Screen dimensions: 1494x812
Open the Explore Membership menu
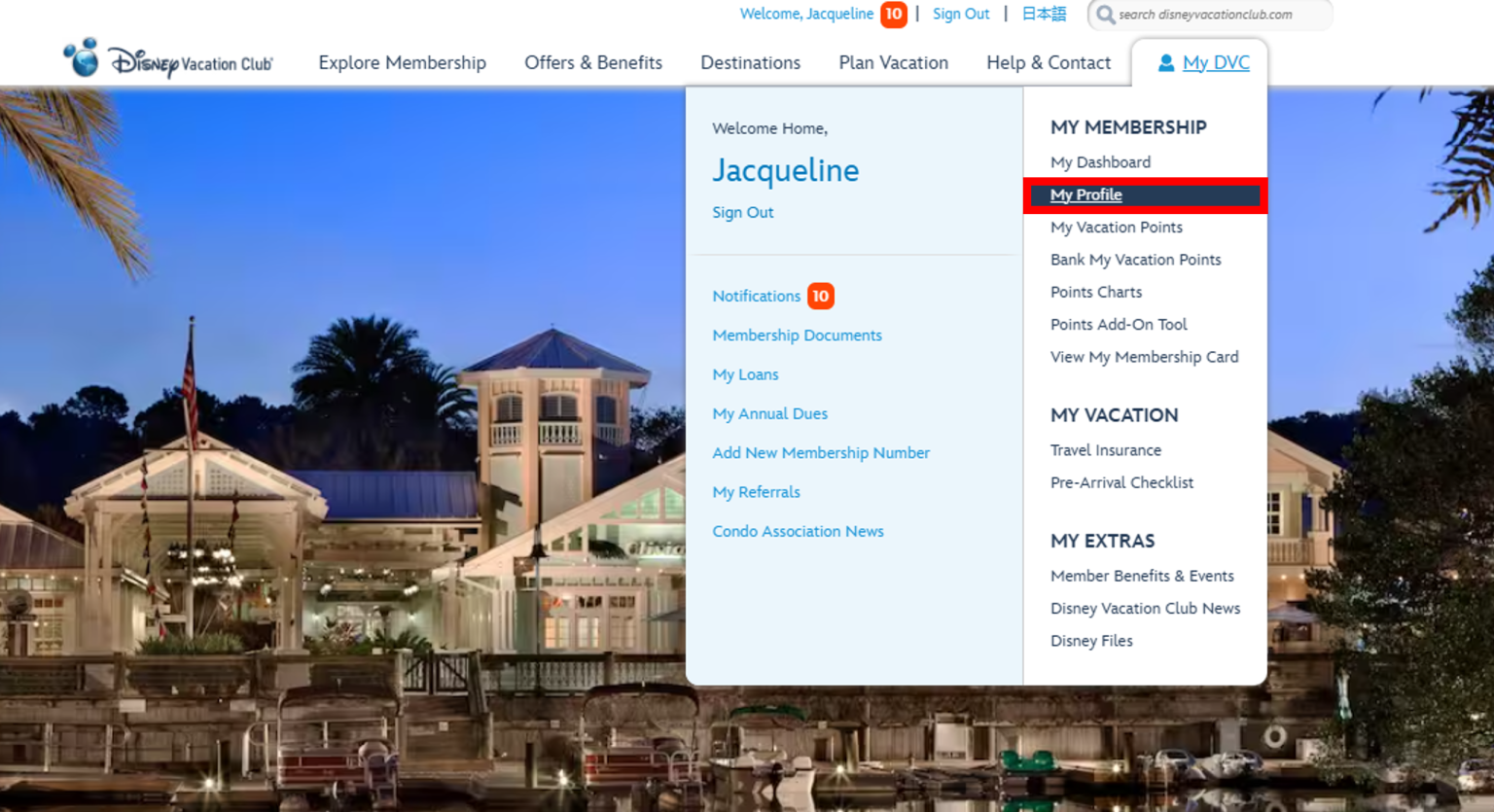coord(402,62)
